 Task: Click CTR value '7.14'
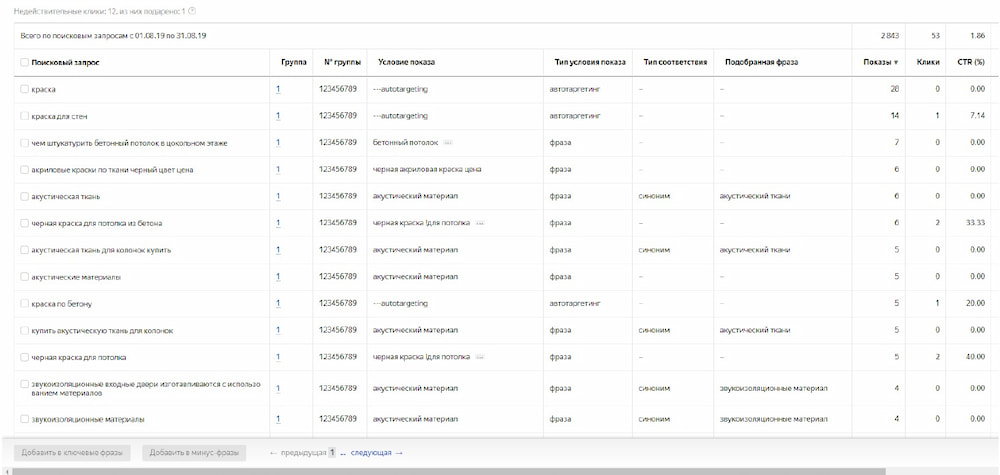coord(978,116)
